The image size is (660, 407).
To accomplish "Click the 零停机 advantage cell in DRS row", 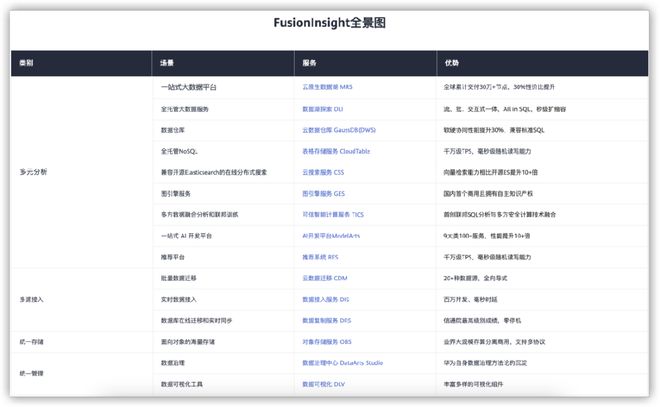I will [482, 320].
